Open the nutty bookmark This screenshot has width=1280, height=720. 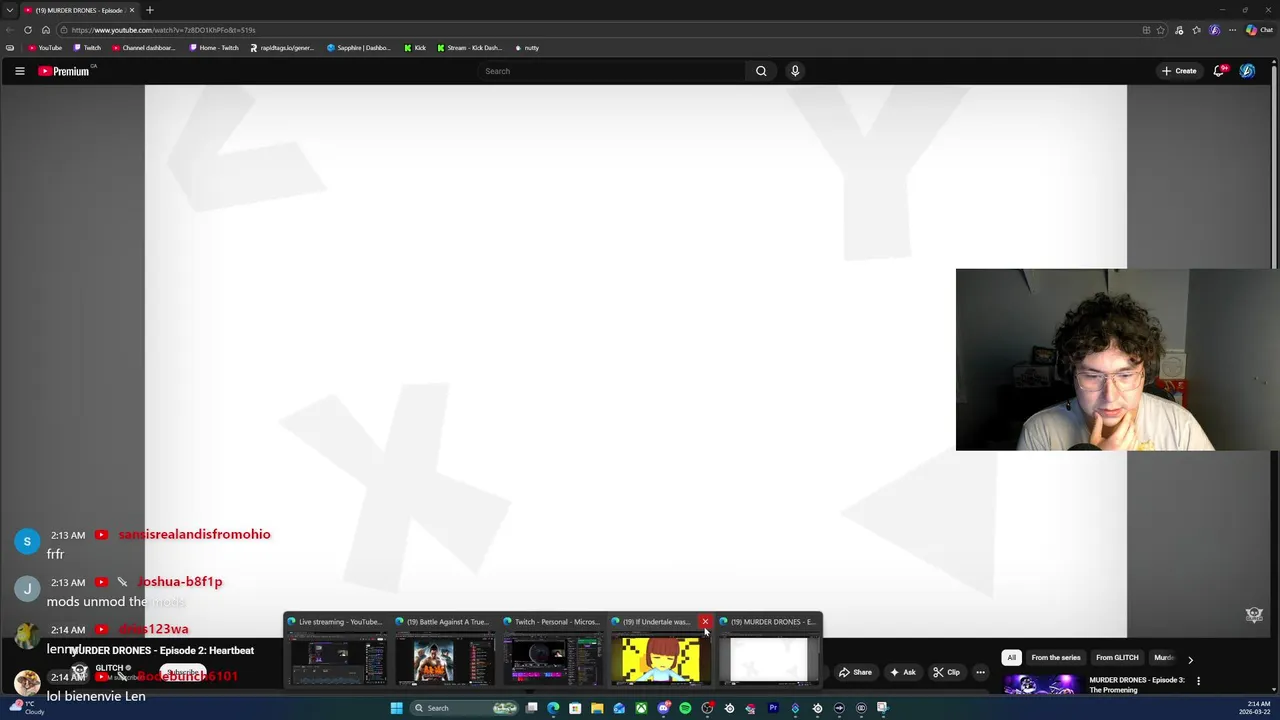526,48
